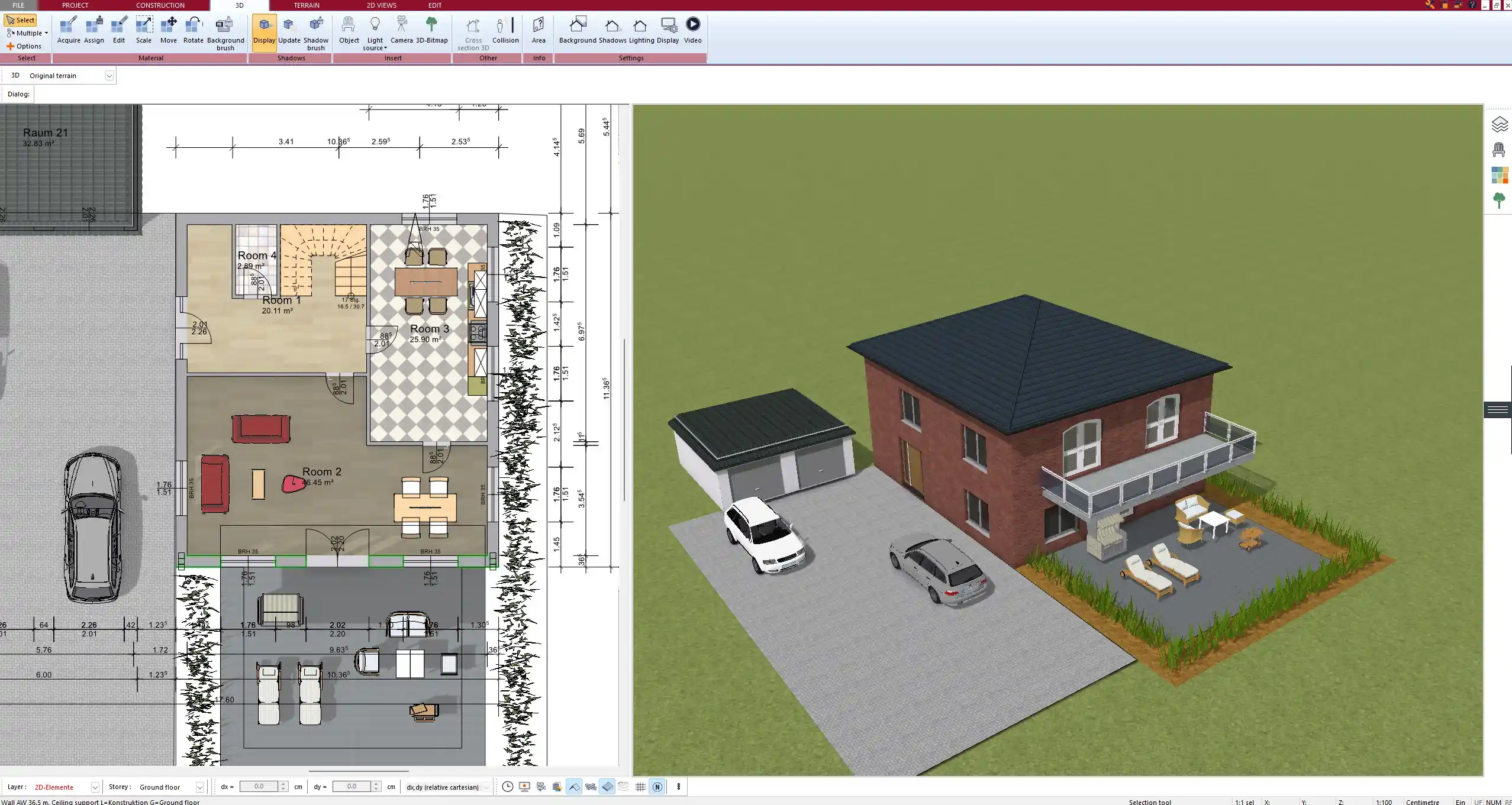Activate the Move material tool

click(169, 31)
